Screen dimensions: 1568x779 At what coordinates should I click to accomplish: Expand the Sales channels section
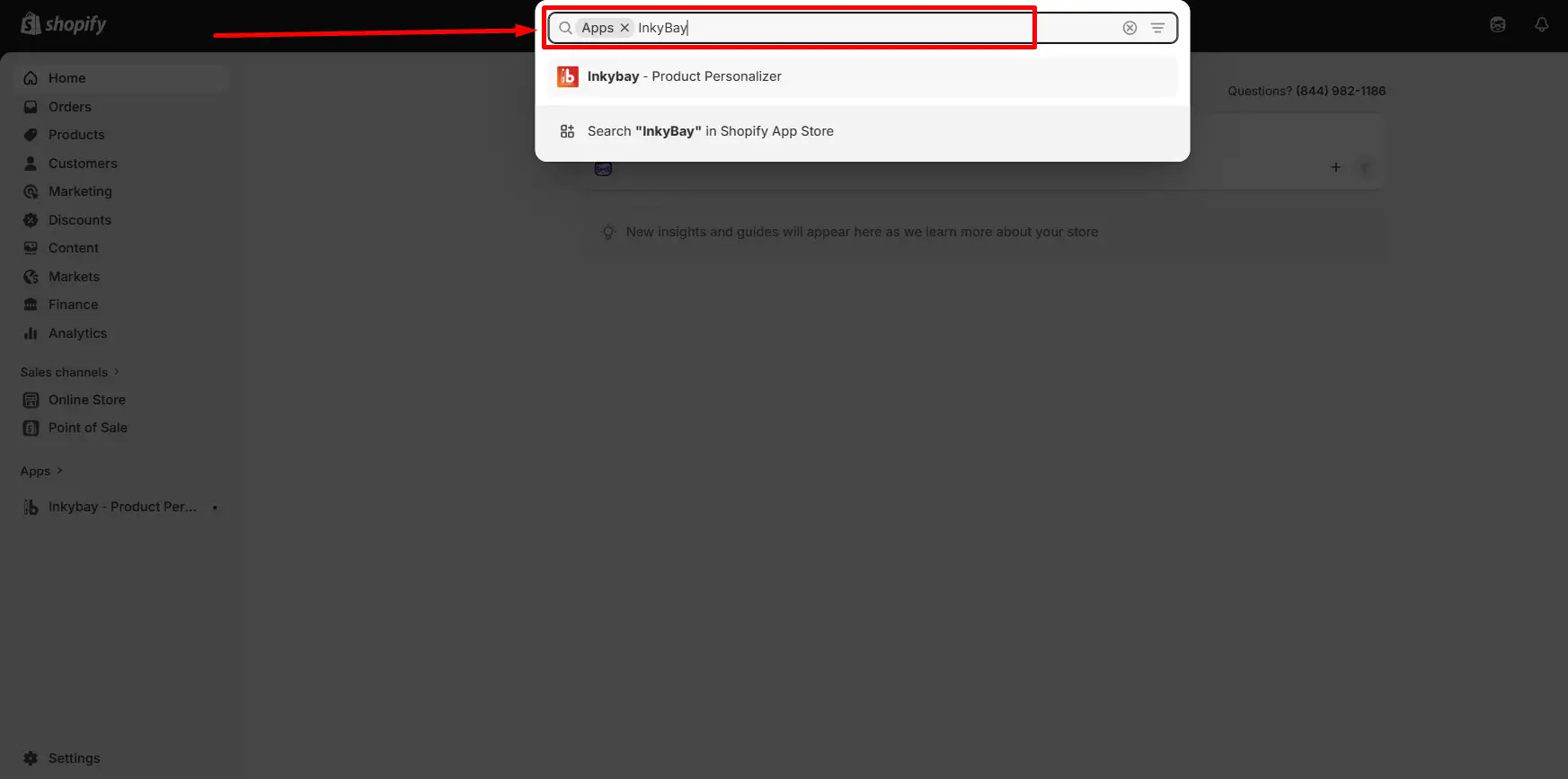pyautogui.click(x=70, y=372)
